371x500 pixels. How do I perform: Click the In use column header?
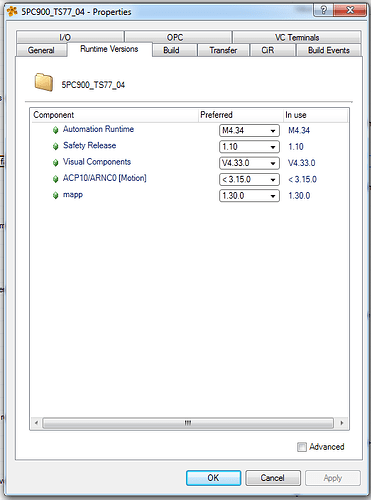pos(315,115)
